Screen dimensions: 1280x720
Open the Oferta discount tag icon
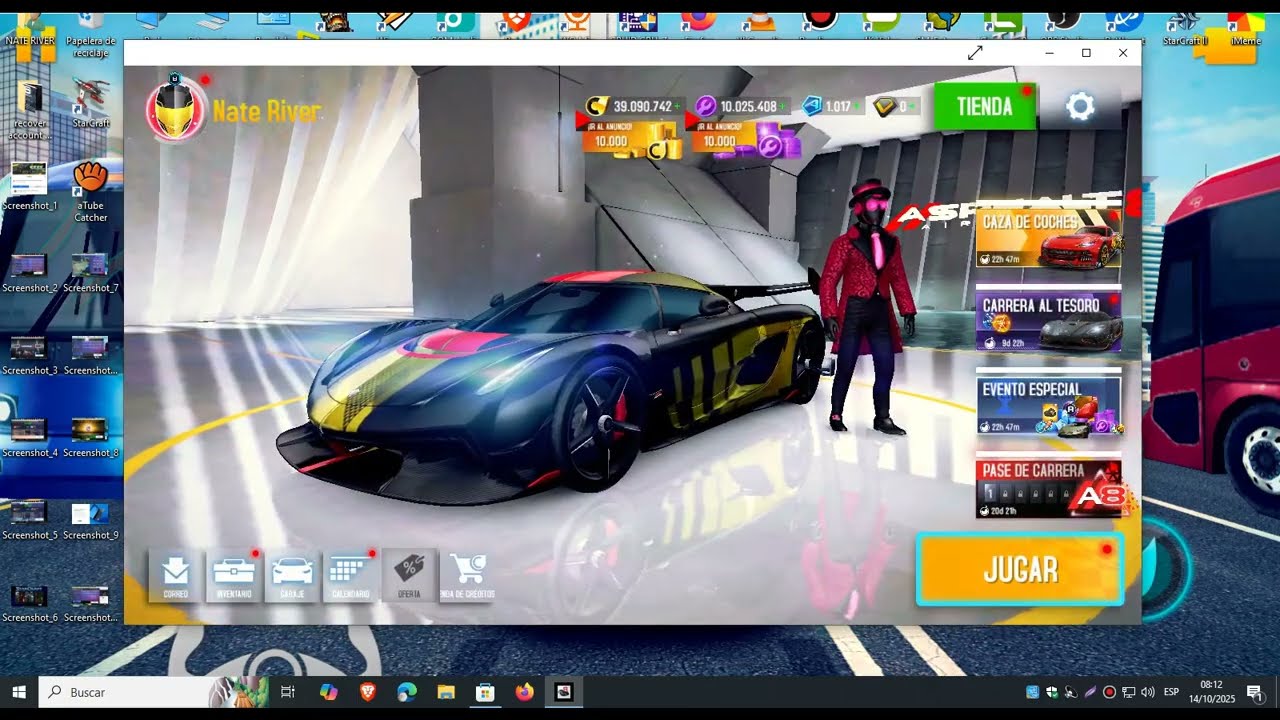click(x=409, y=575)
